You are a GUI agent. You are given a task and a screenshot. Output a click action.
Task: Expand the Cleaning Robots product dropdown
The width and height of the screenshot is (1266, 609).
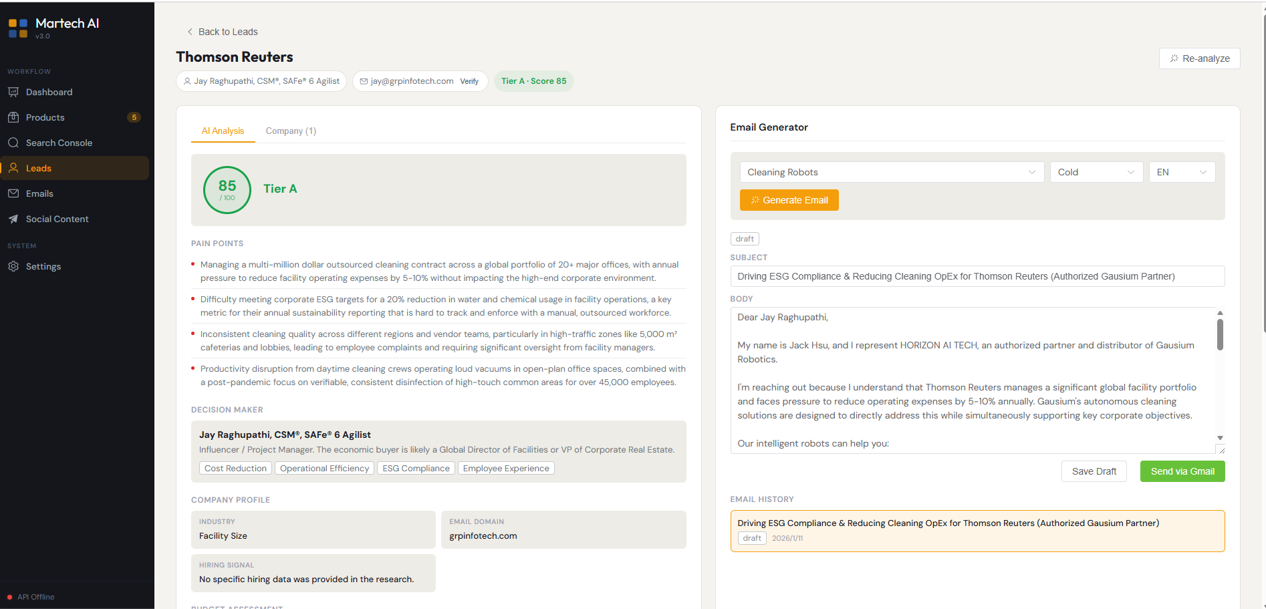pyautogui.click(x=891, y=172)
